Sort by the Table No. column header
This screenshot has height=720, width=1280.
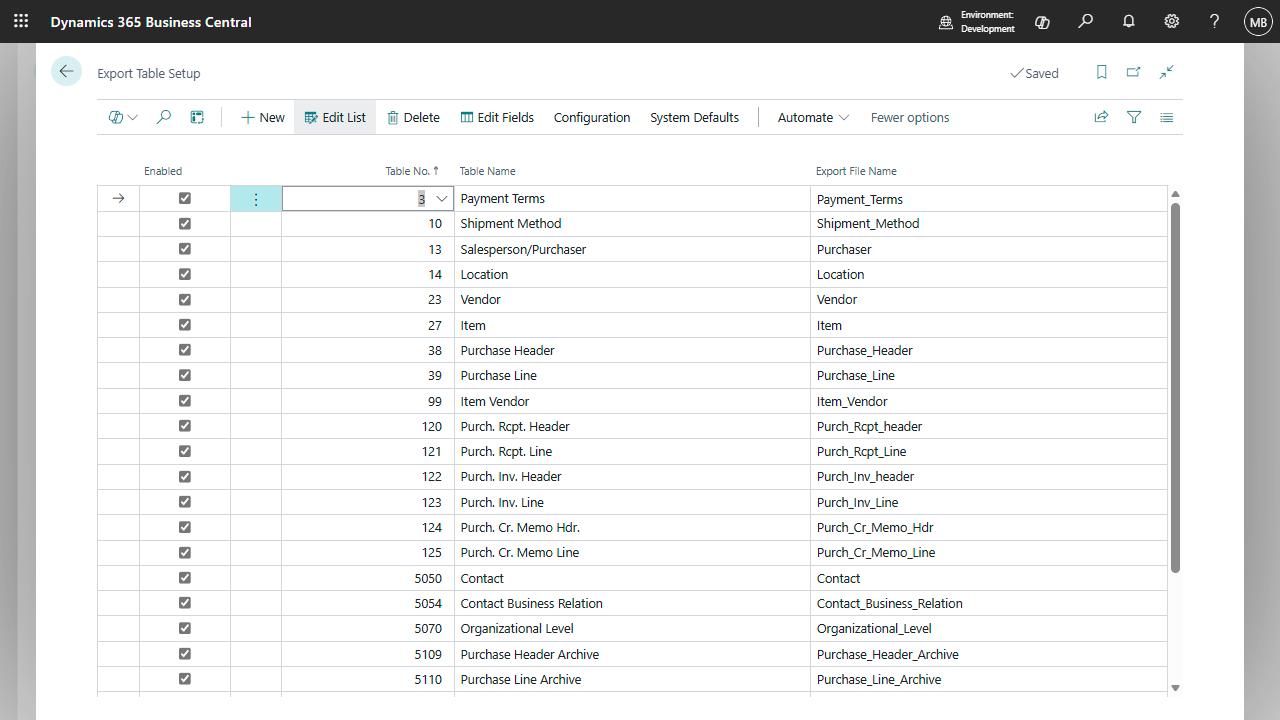click(412, 171)
